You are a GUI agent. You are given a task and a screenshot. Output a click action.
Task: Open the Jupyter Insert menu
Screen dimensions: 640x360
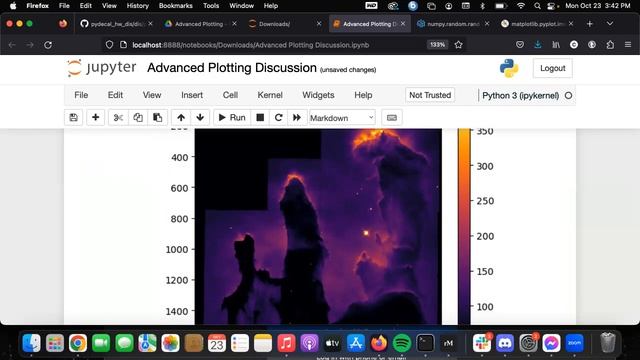coord(192,95)
